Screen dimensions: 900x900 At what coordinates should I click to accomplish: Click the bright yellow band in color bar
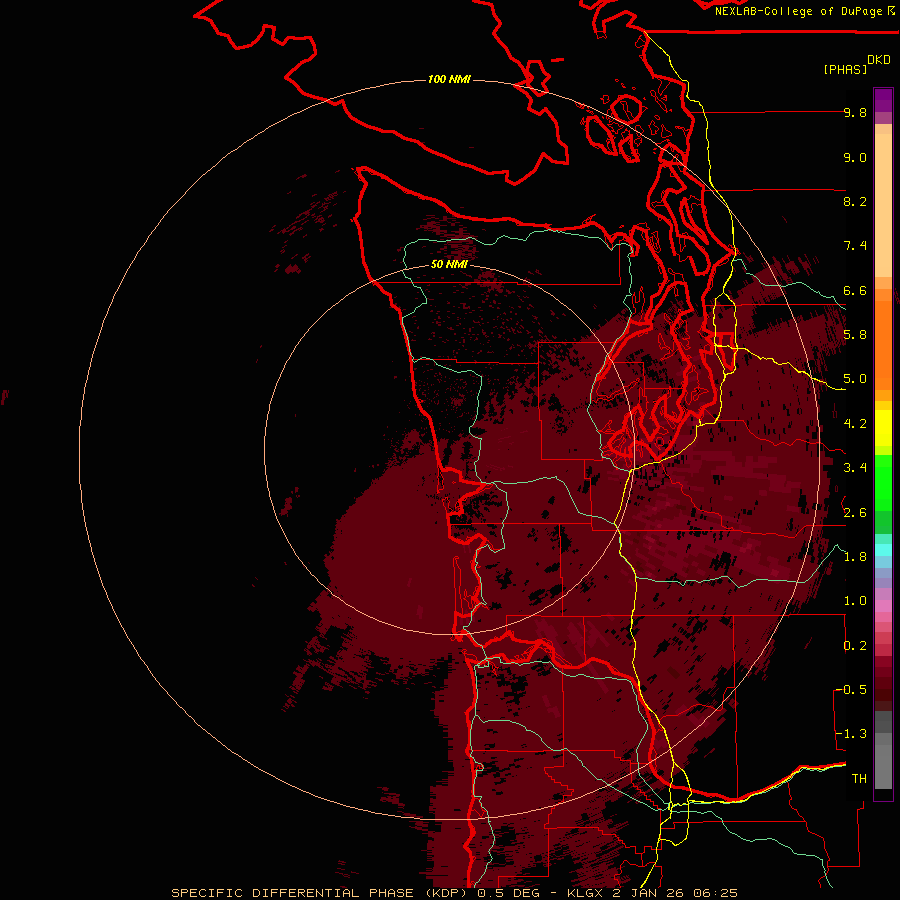(x=883, y=428)
